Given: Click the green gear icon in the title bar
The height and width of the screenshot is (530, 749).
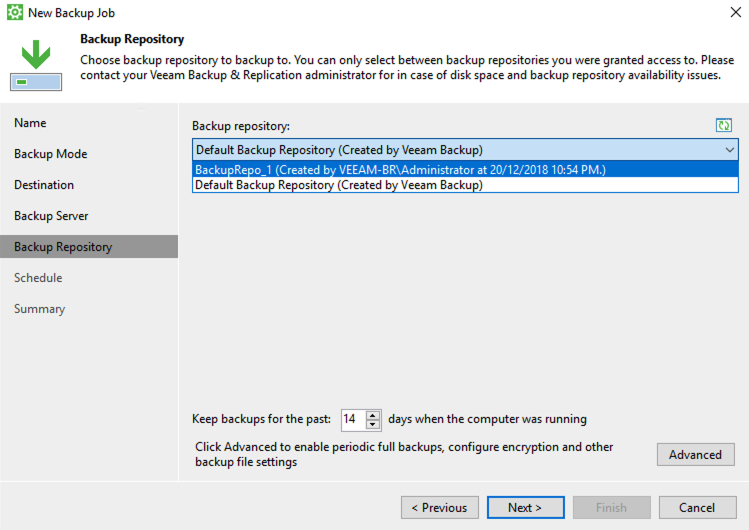Looking at the screenshot, I should pos(15,12).
